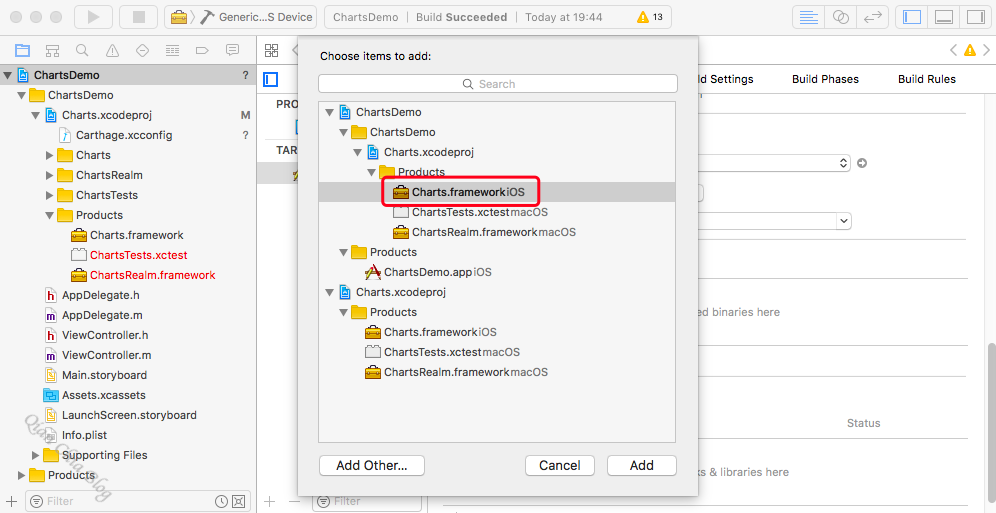Open the related items grid menu
The height and width of the screenshot is (513, 996).
(x=271, y=50)
